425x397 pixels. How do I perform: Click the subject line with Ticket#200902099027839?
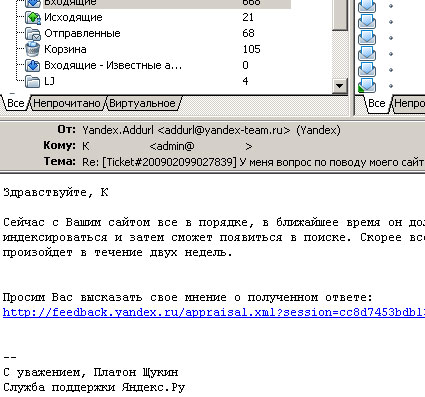[253, 162]
